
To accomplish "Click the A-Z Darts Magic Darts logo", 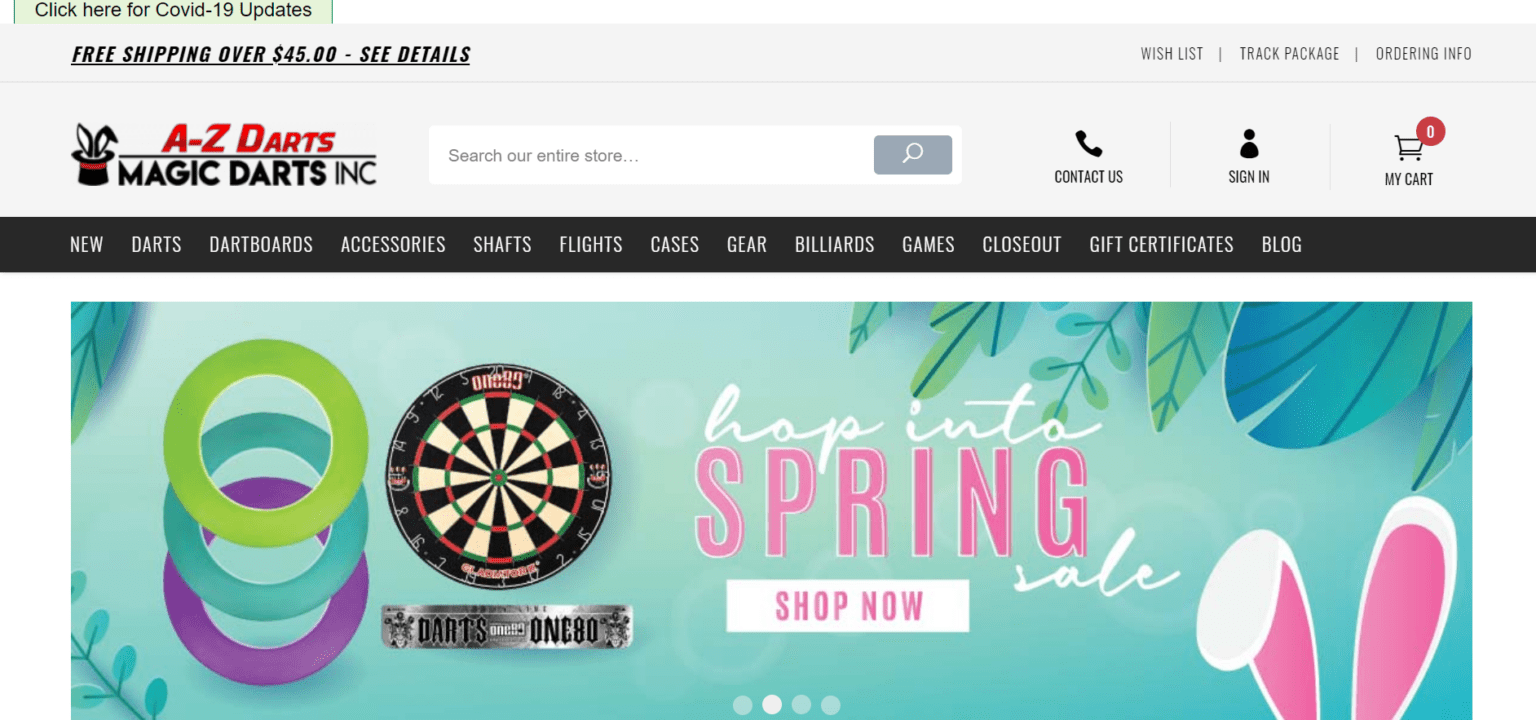I will pos(224,155).
